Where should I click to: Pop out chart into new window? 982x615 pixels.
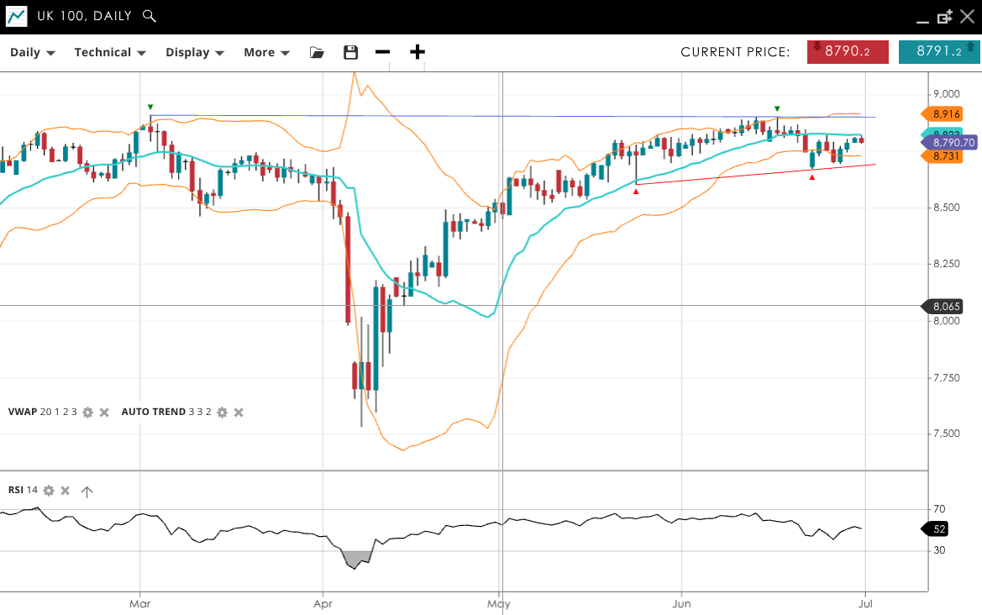pyautogui.click(x=944, y=16)
